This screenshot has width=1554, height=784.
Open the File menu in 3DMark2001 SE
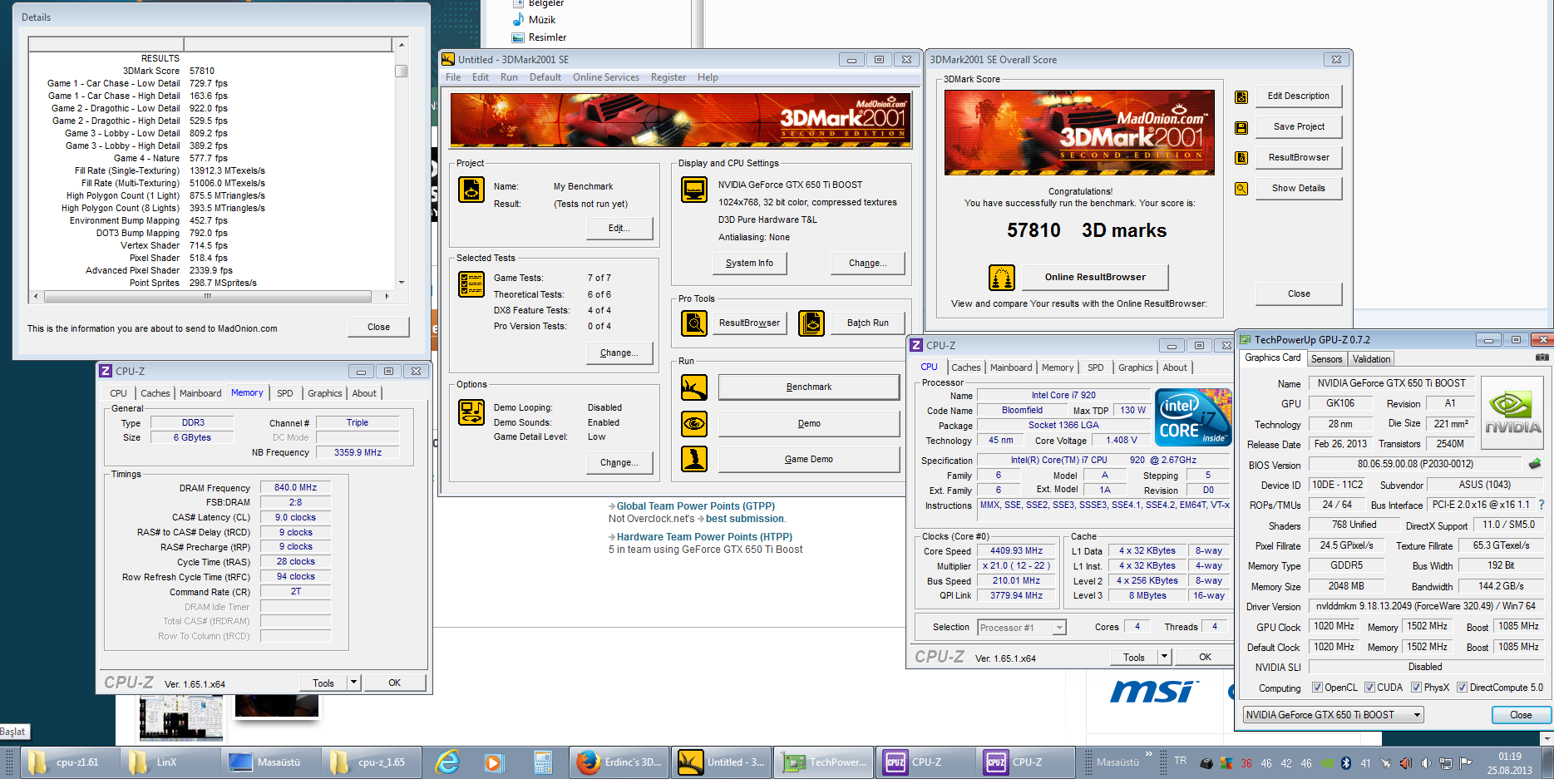click(453, 77)
